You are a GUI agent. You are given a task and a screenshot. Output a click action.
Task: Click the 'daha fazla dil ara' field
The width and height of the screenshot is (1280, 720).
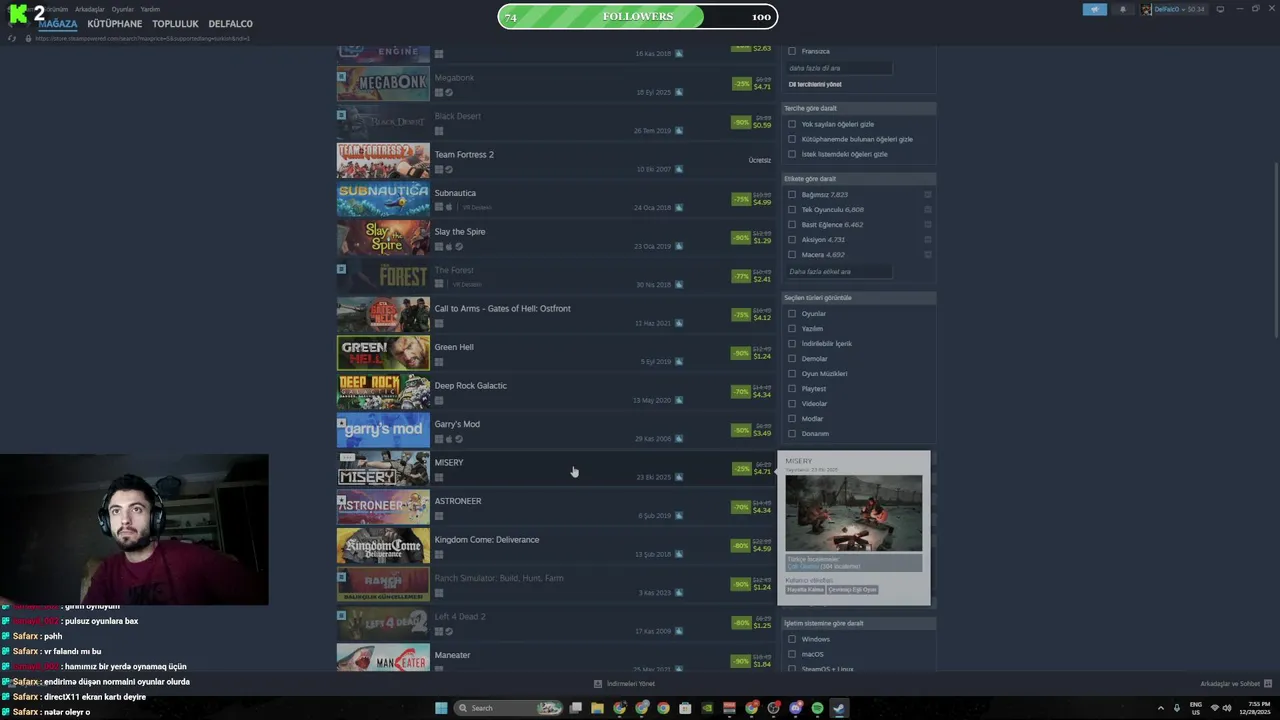tap(838, 68)
